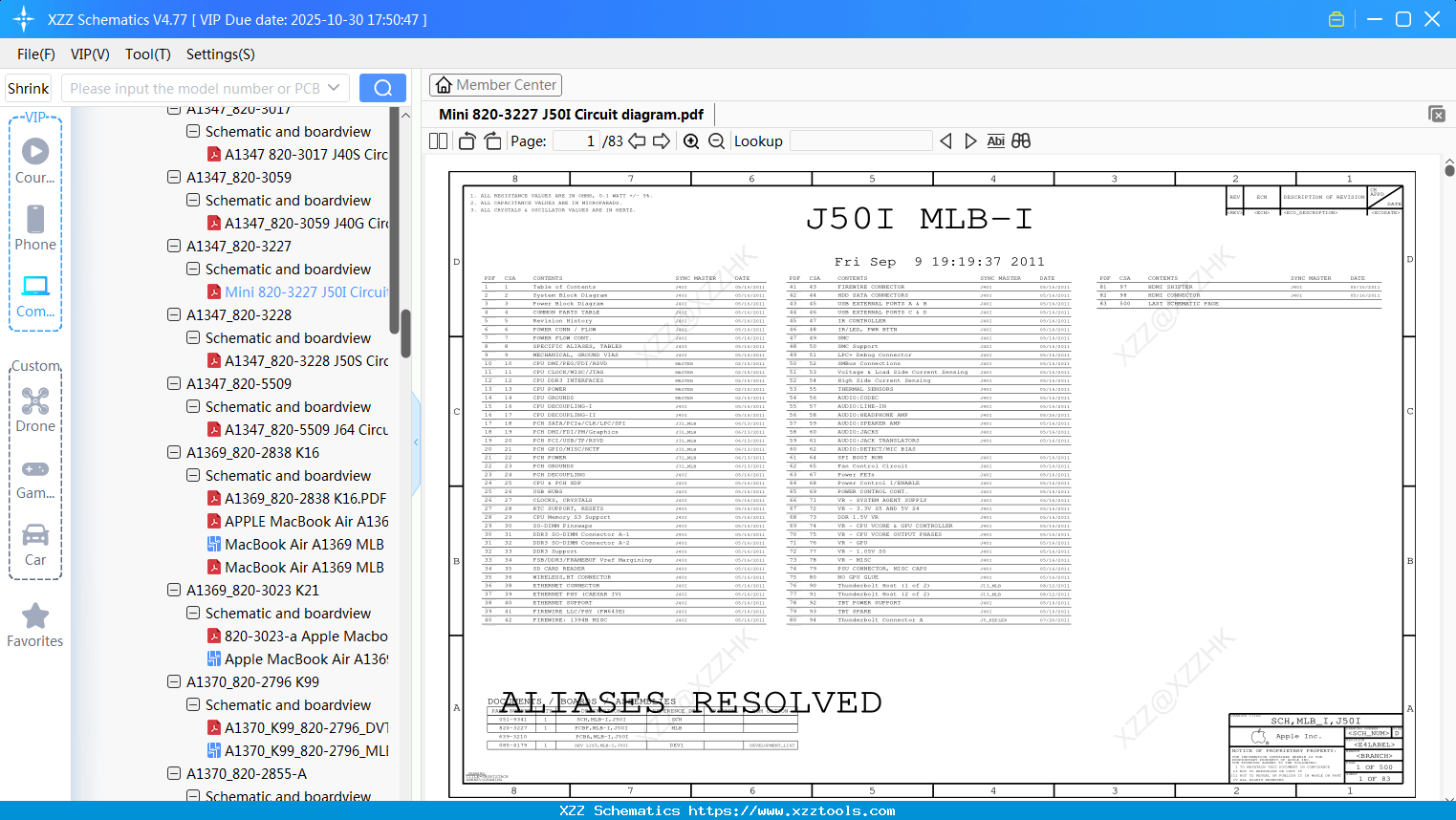Zoom out of the schematic
This screenshot has height=820, width=1456.
(x=717, y=141)
